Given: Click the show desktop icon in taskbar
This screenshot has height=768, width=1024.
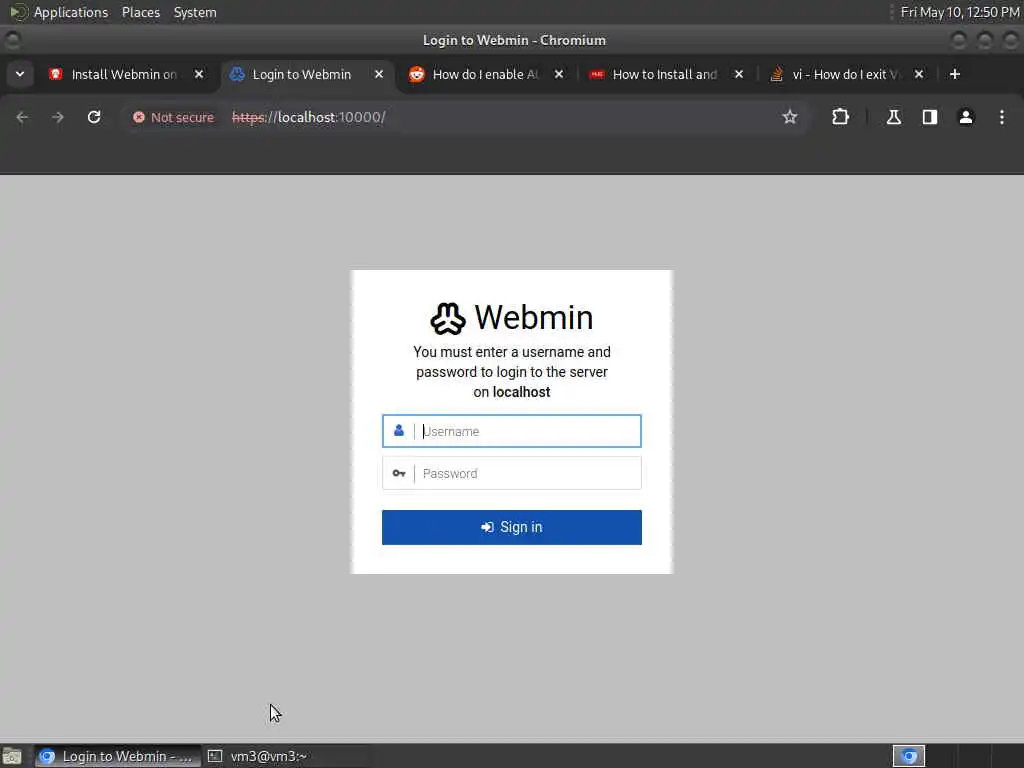Looking at the screenshot, I should [12, 756].
